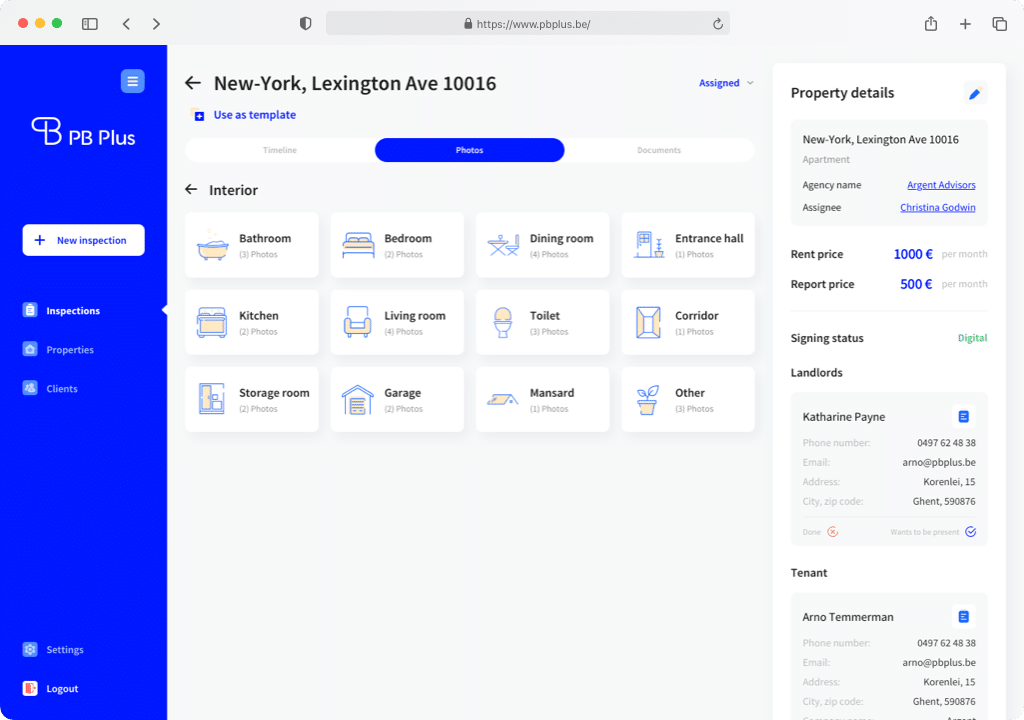Toggle Wants to be present checkmark
Image resolution: width=1024 pixels, height=720 pixels.
coord(971,532)
